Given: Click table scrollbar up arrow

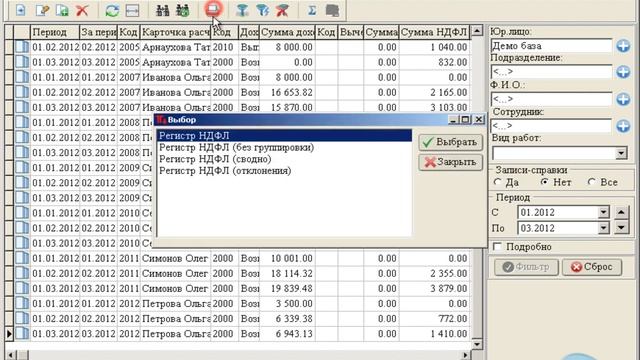Looking at the screenshot, I should pos(477,30).
